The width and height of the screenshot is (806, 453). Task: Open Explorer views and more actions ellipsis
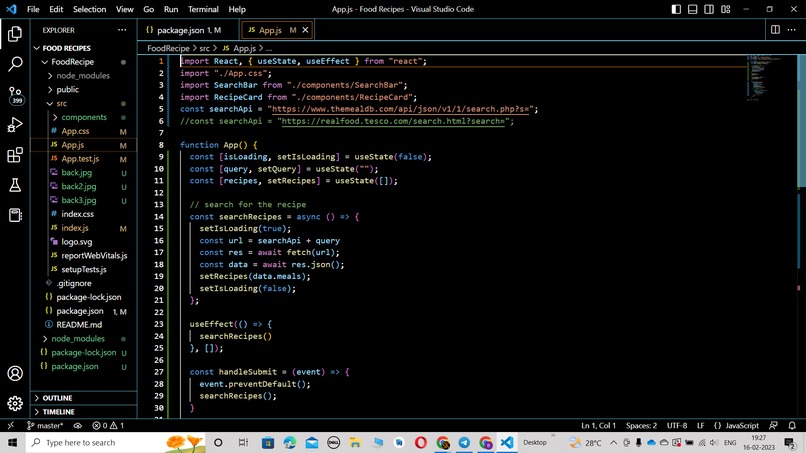point(122,30)
